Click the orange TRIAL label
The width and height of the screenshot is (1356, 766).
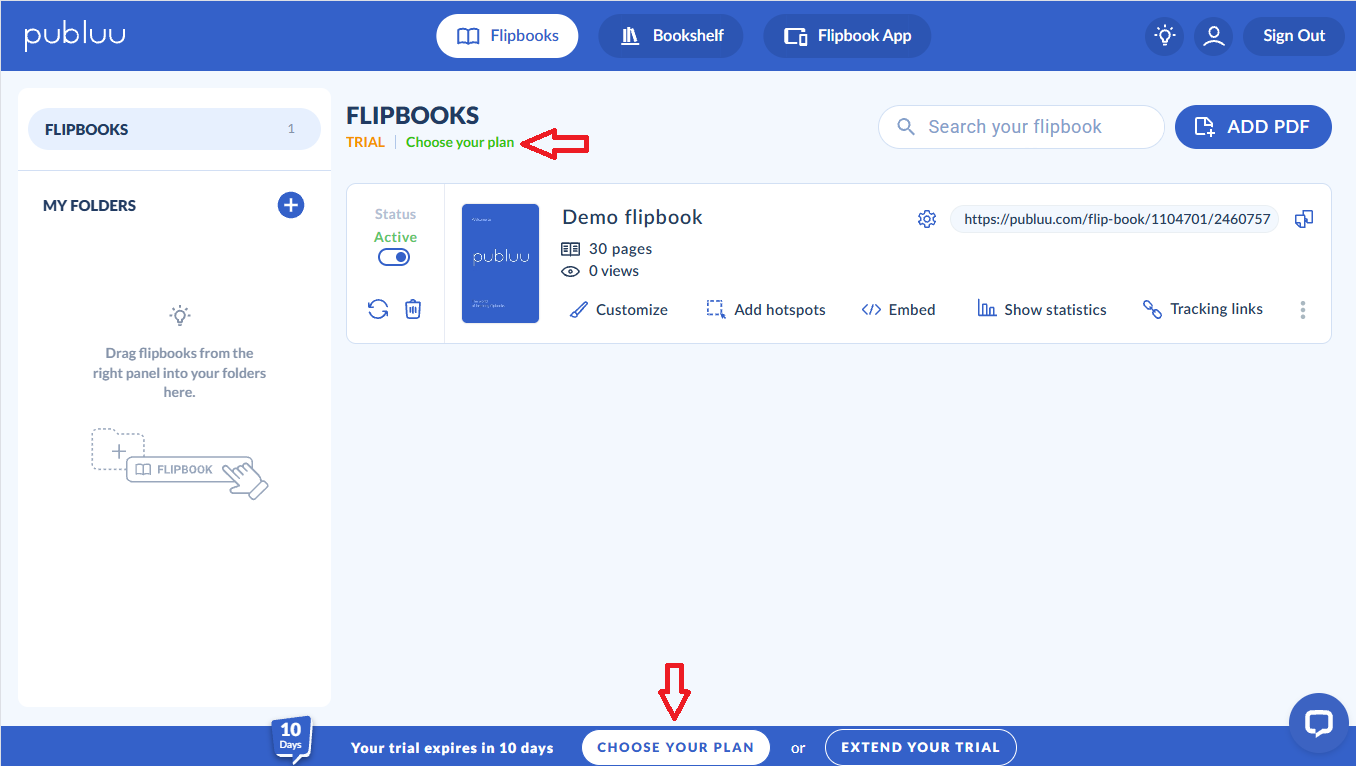[365, 142]
